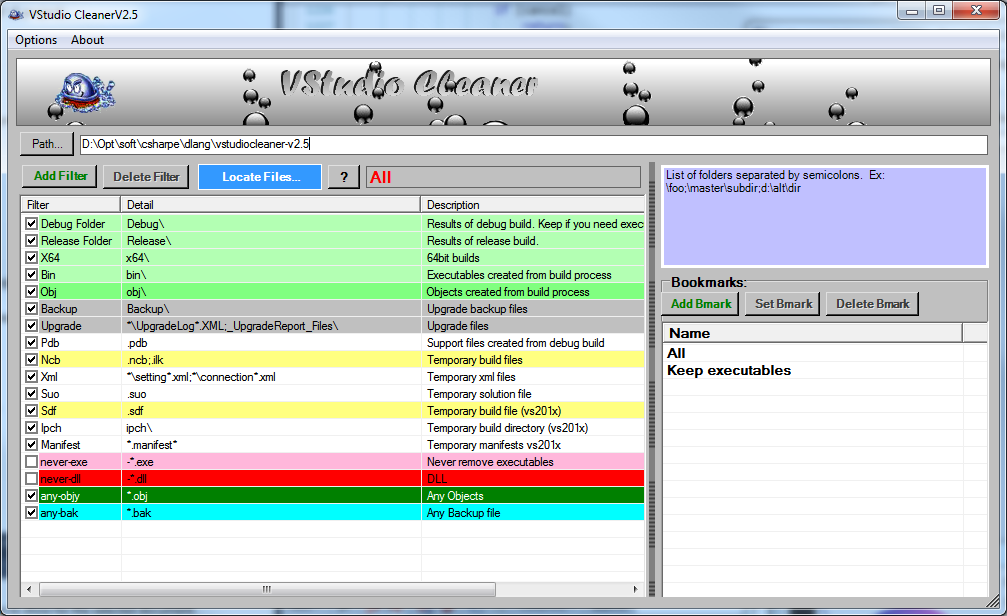Click the VStudio Cleaner title bar app icon
The image size is (1007, 616).
pyautogui.click(x=16, y=13)
